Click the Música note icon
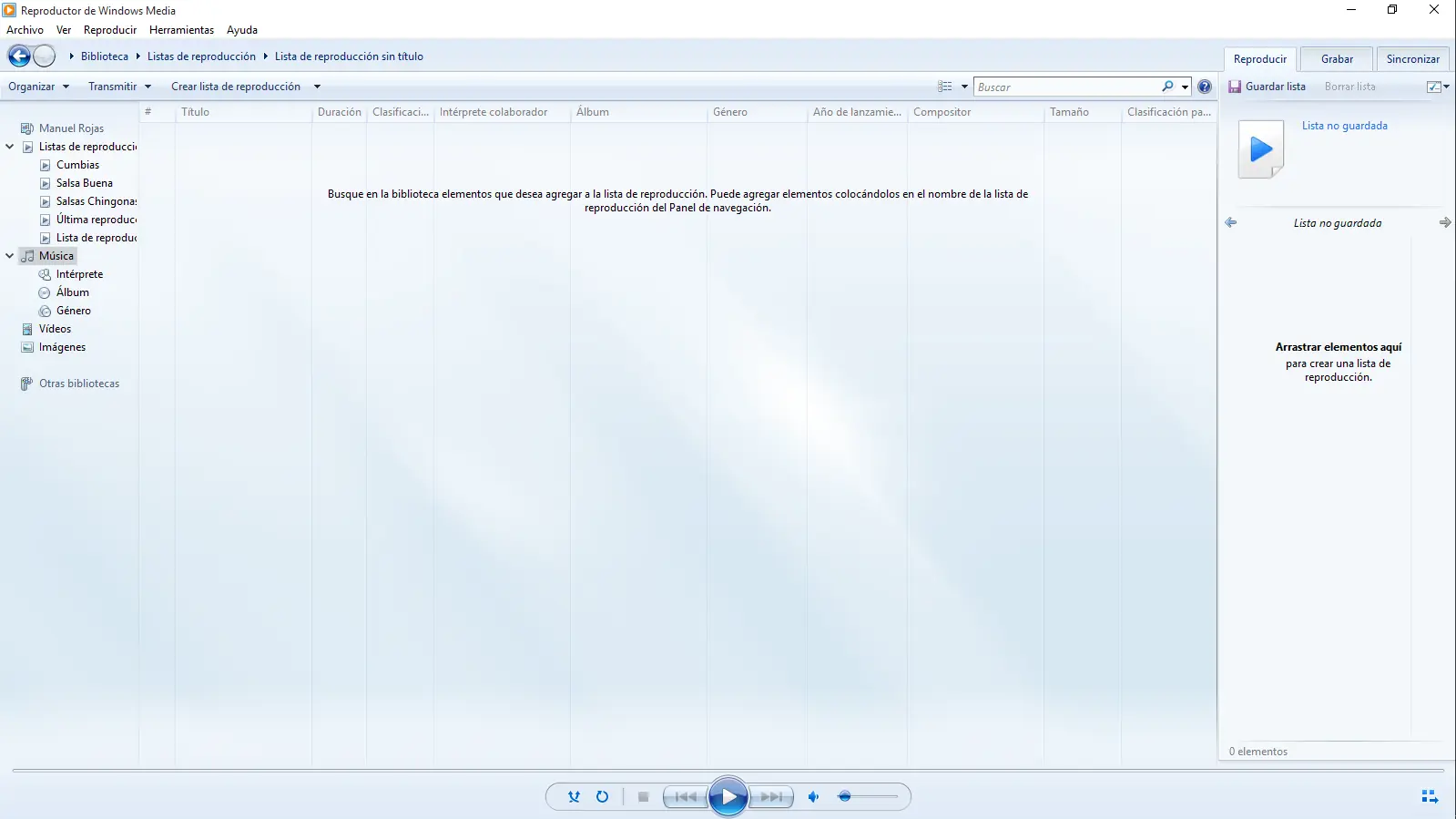Screen dimensions: 1456x819 [27, 256]
